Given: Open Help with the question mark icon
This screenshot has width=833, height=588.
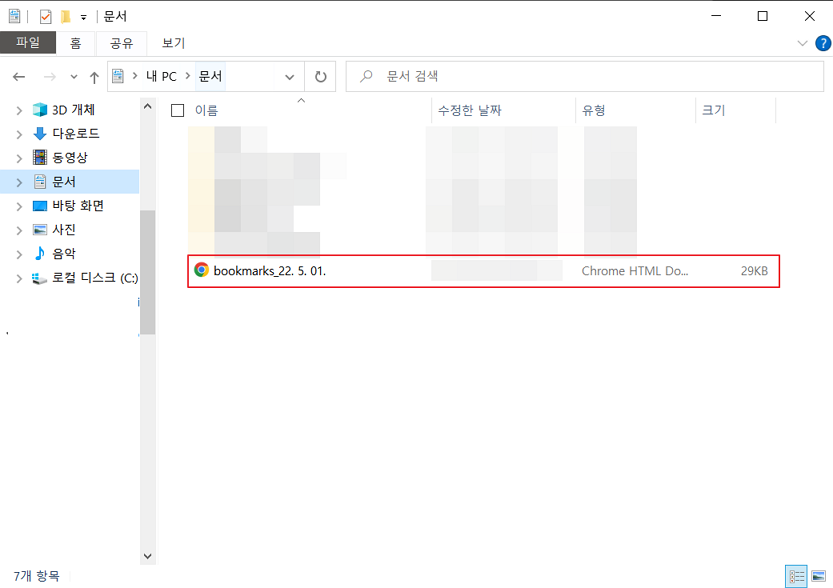Looking at the screenshot, I should [822, 43].
